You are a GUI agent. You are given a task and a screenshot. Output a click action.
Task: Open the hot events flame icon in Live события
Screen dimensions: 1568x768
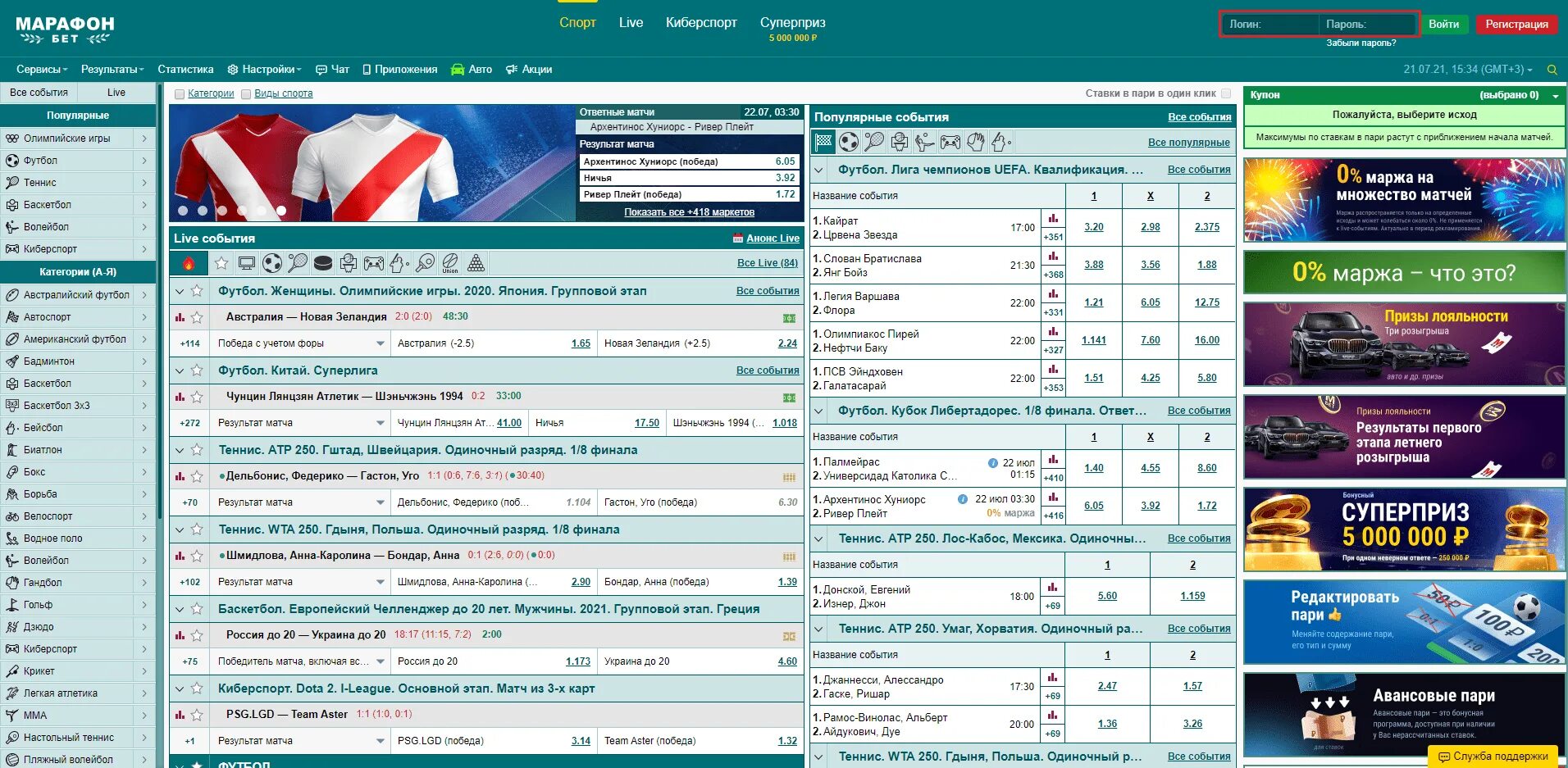tap(189, 263)
